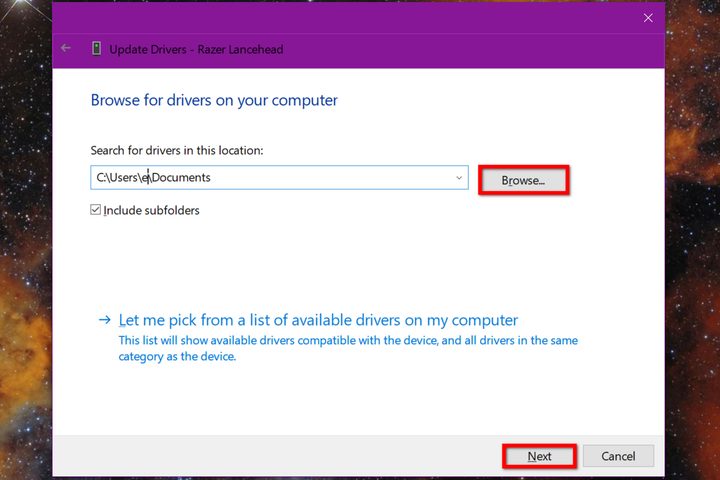The image size is (720, 480).
Task: Open the driver location dropdown arrow
Action: point(459,178)
